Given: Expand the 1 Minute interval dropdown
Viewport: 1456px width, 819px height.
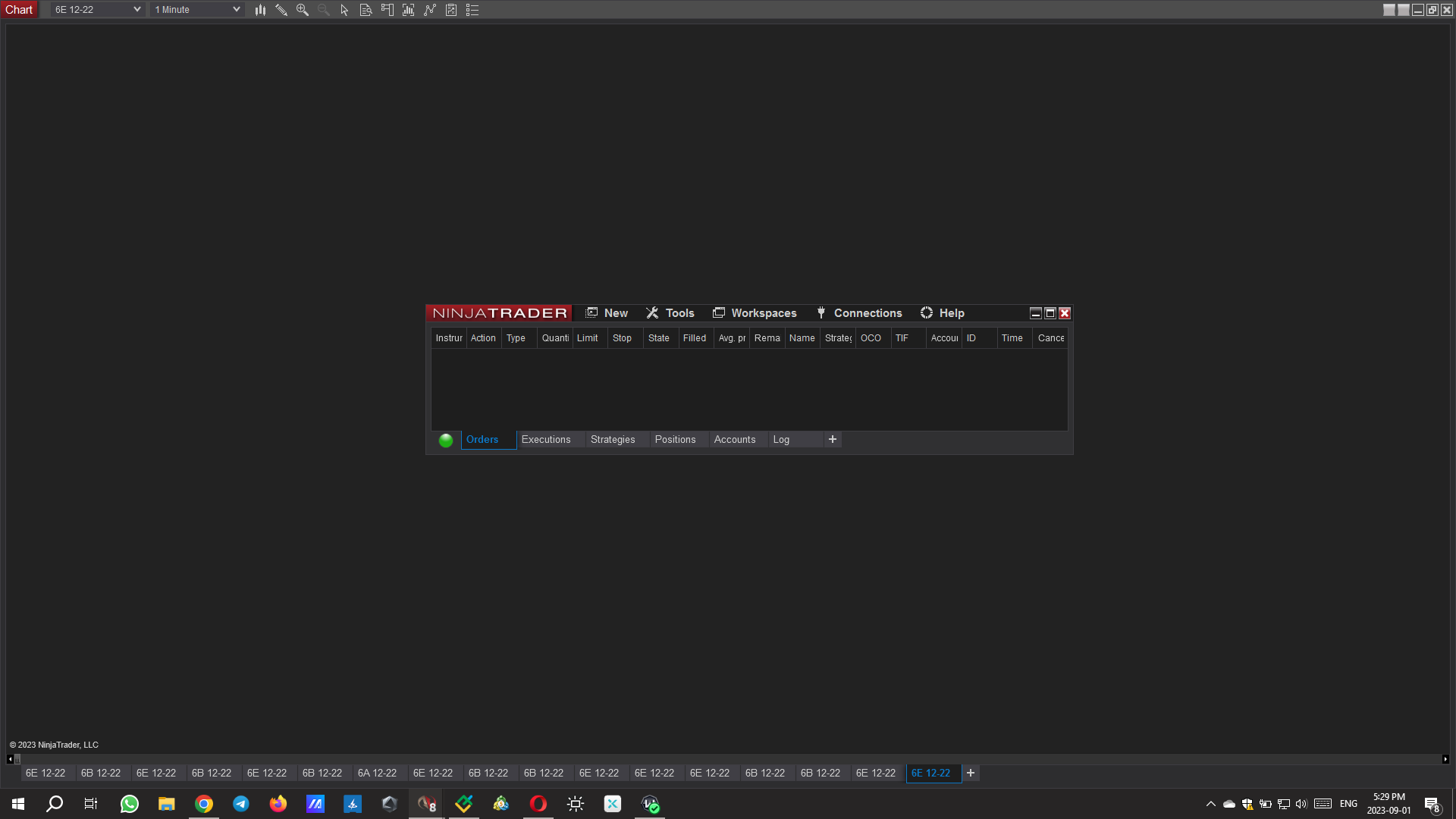Looking at the screenshot, I should [236, 10].
